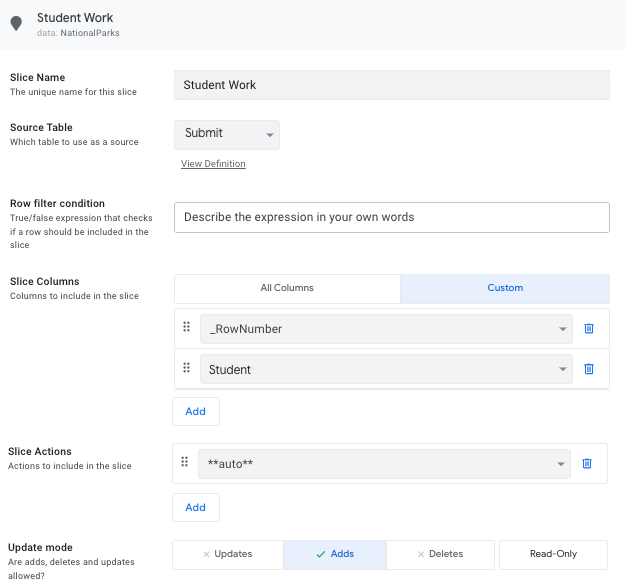Select the Custom slice columns tab
The height and width of the screenshot is (580, 625).
(505, 288)
